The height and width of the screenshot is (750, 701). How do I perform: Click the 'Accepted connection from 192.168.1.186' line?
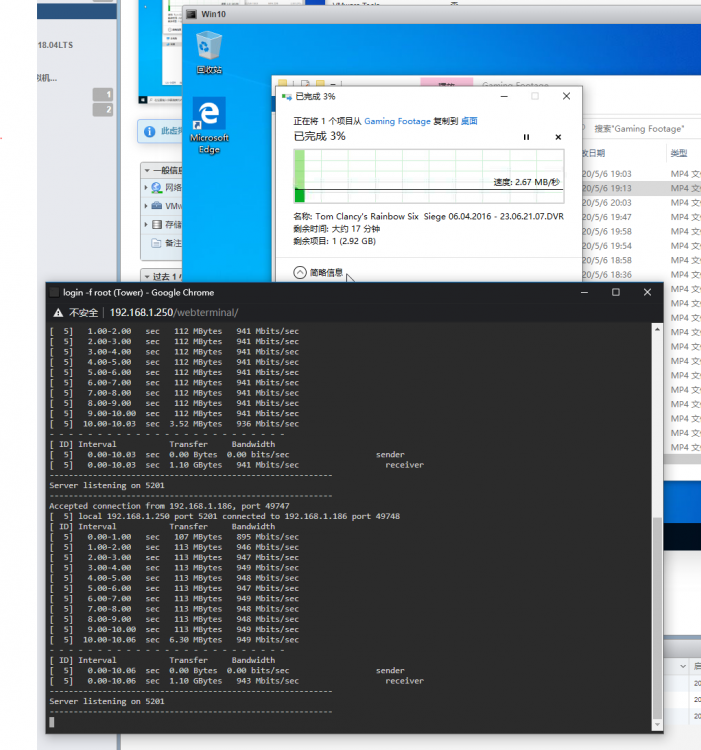pyautogui.click(x=169, y=506)
